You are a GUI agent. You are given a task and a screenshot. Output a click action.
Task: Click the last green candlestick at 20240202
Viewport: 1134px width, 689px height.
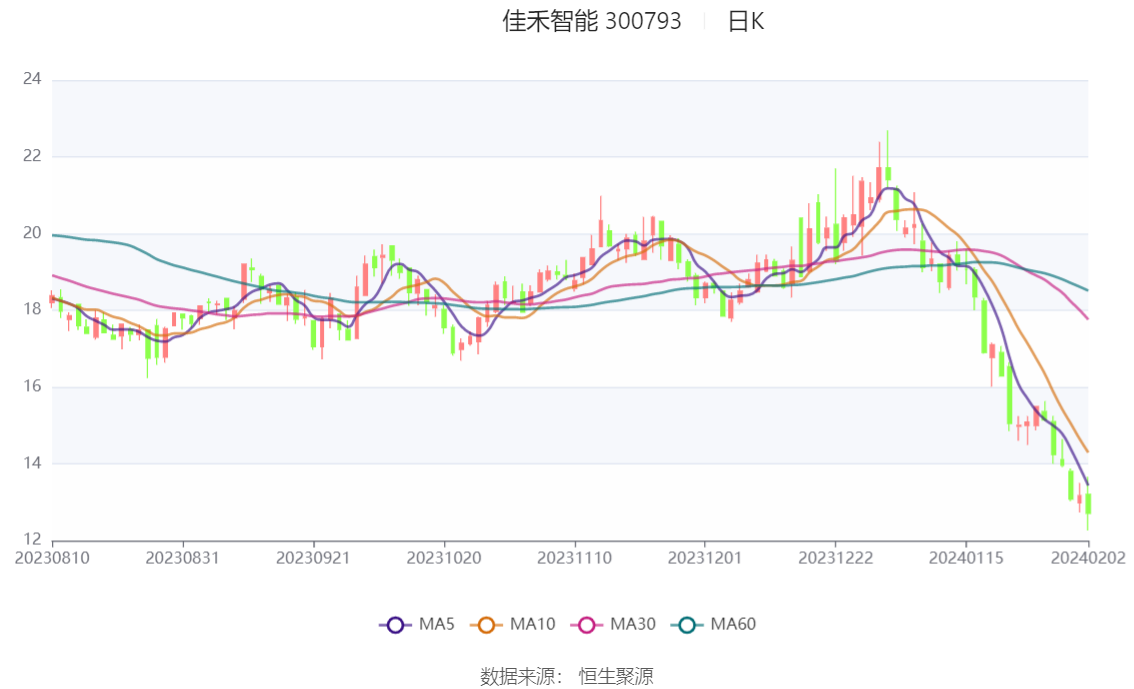pyautogui.click(x=1088, y=504)
